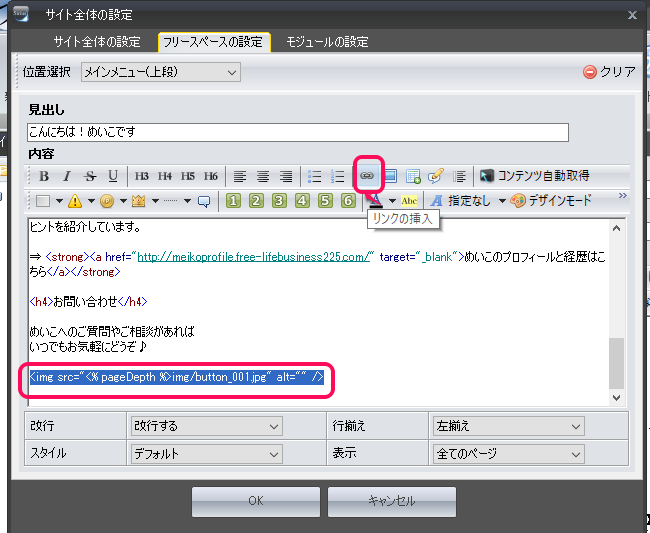Image resolution: width=650 pixels, height=533 pixels.
Task: Click the speech bubble icon
Action: 204,201
